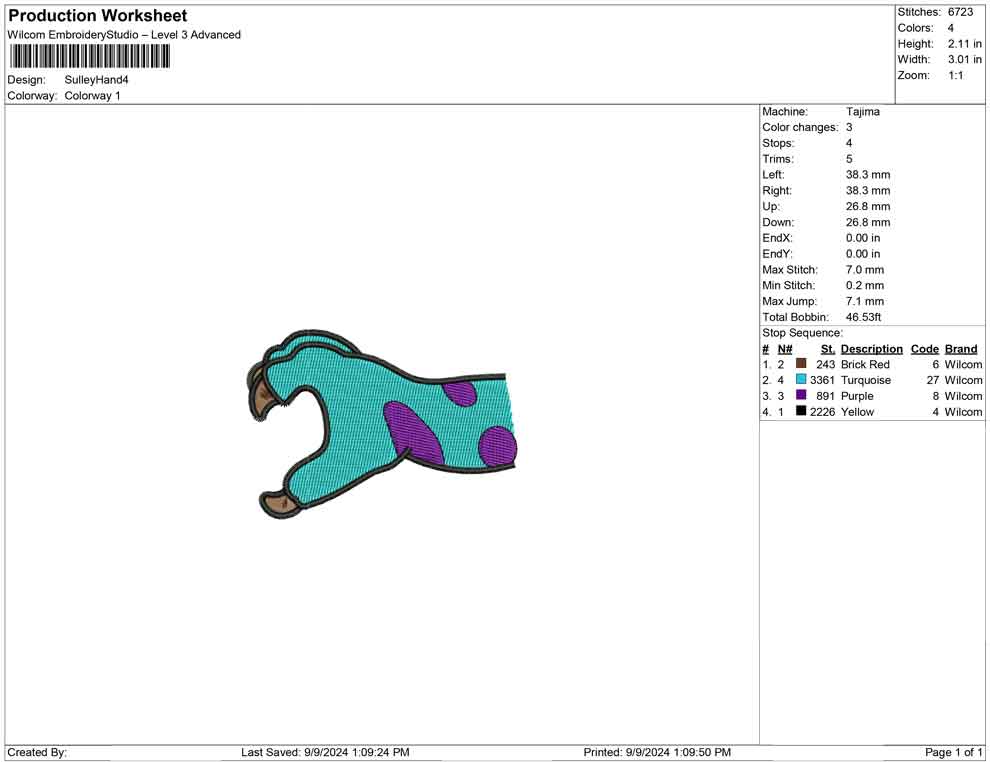The height and width of the screenshot is (762, 990).
Task: Click the 'Code' column header
Action: (924, 349)
